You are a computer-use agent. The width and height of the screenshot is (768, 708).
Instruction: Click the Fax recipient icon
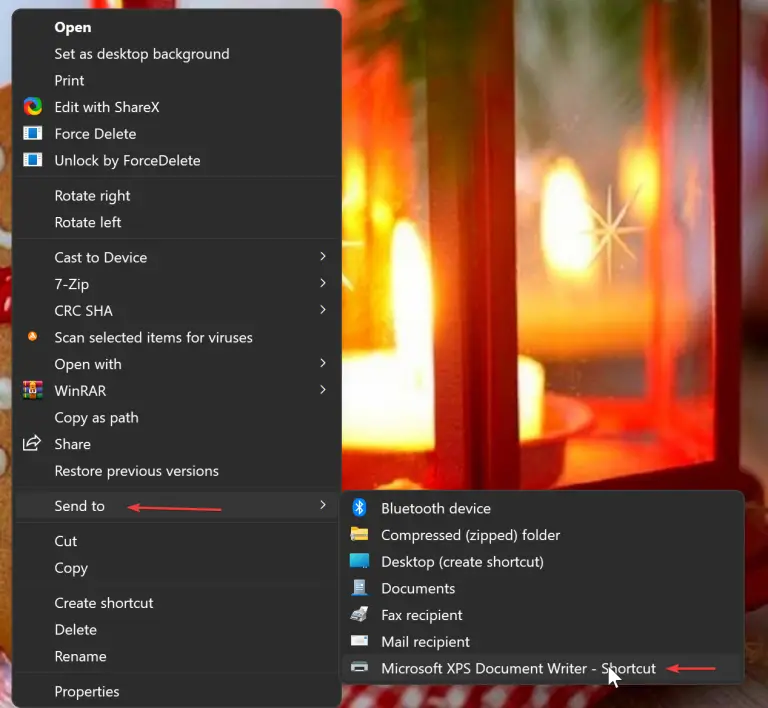tap(360, 614)
